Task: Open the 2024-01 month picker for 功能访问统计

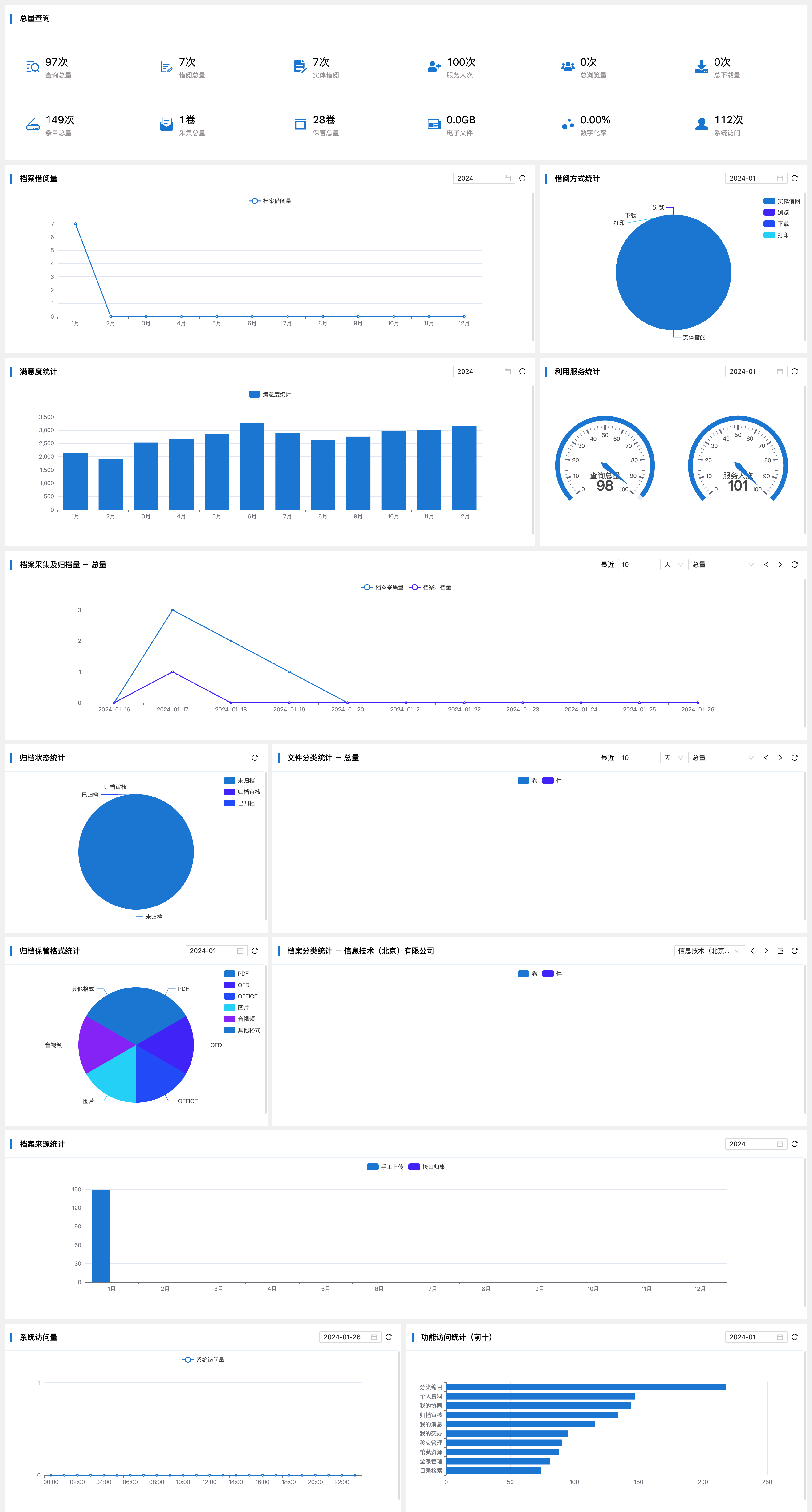Action: [x=756, y=1337]
